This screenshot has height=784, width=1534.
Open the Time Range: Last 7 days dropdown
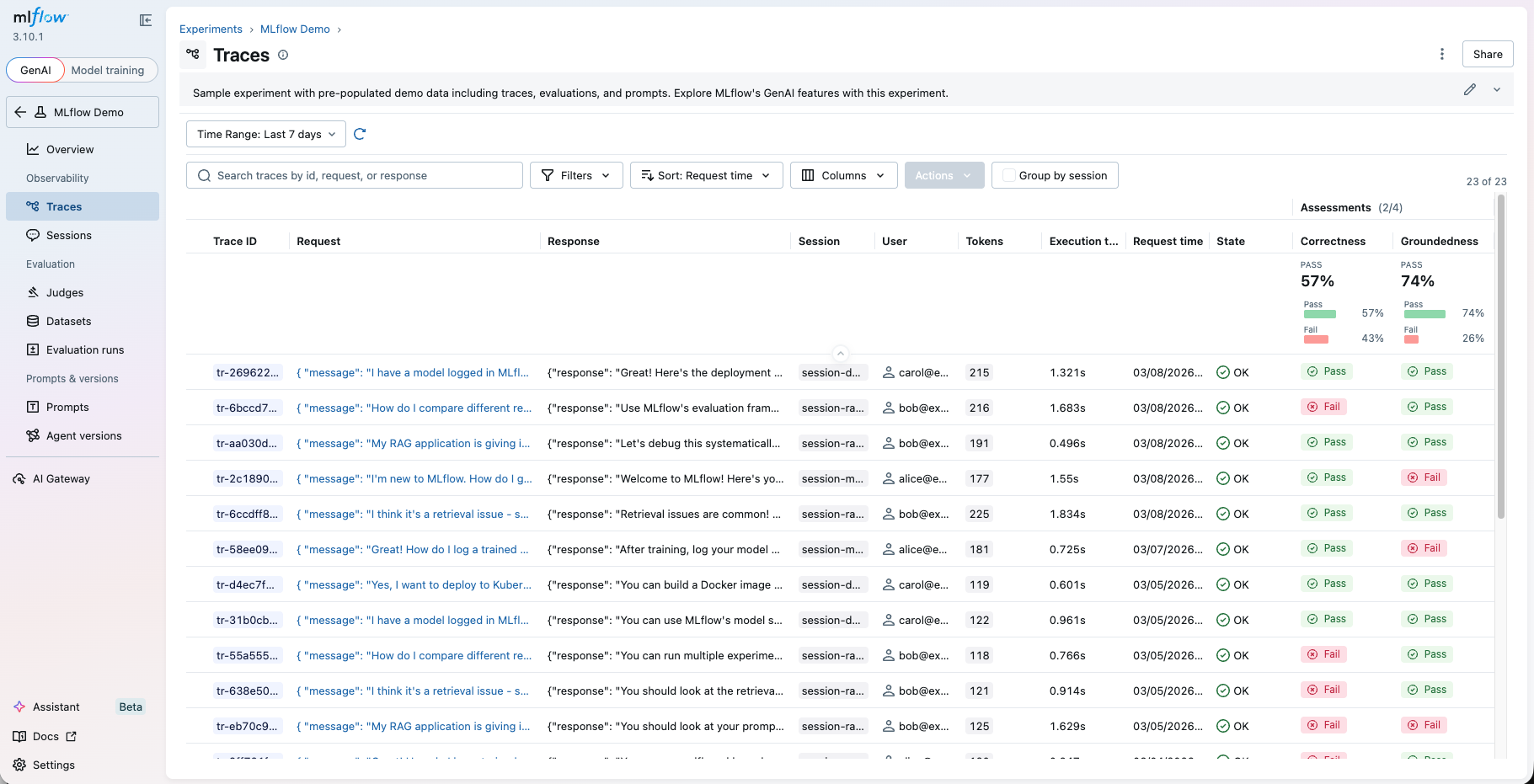coord(265,134)
